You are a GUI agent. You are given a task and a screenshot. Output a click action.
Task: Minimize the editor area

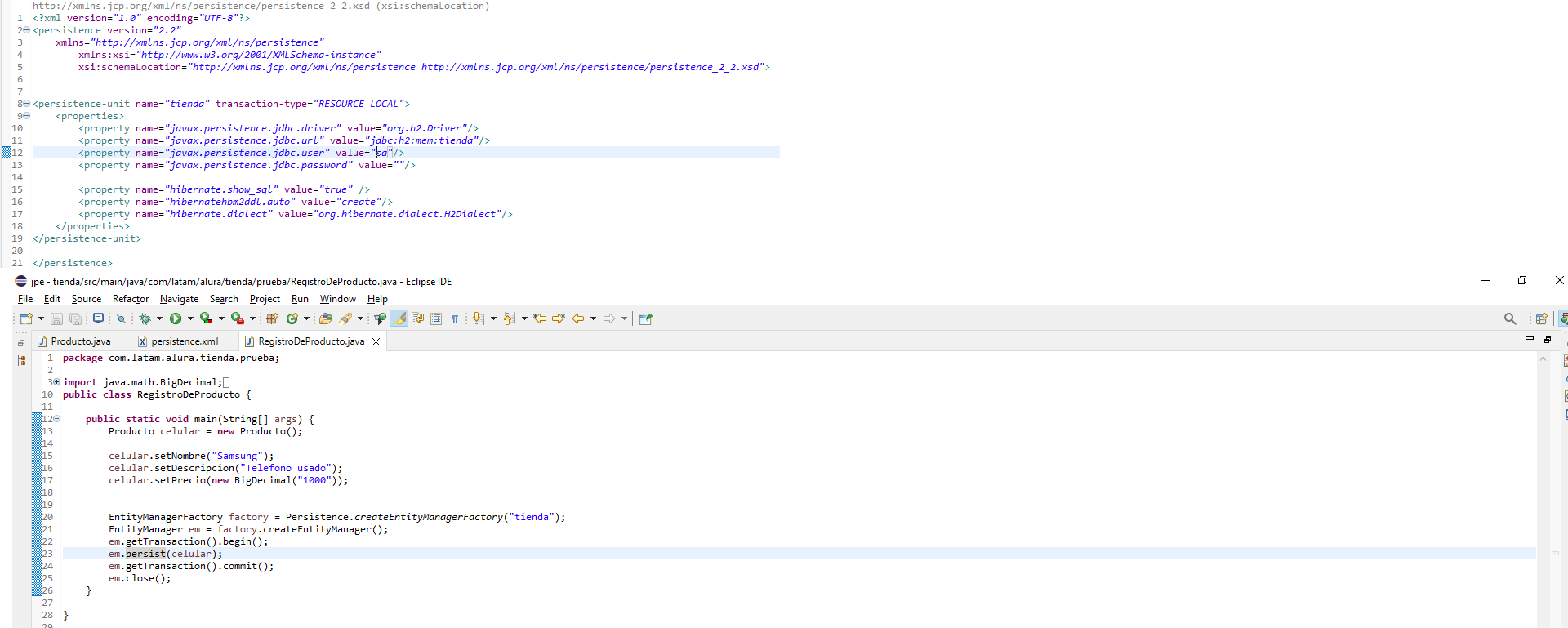[x=1530, y=338]
